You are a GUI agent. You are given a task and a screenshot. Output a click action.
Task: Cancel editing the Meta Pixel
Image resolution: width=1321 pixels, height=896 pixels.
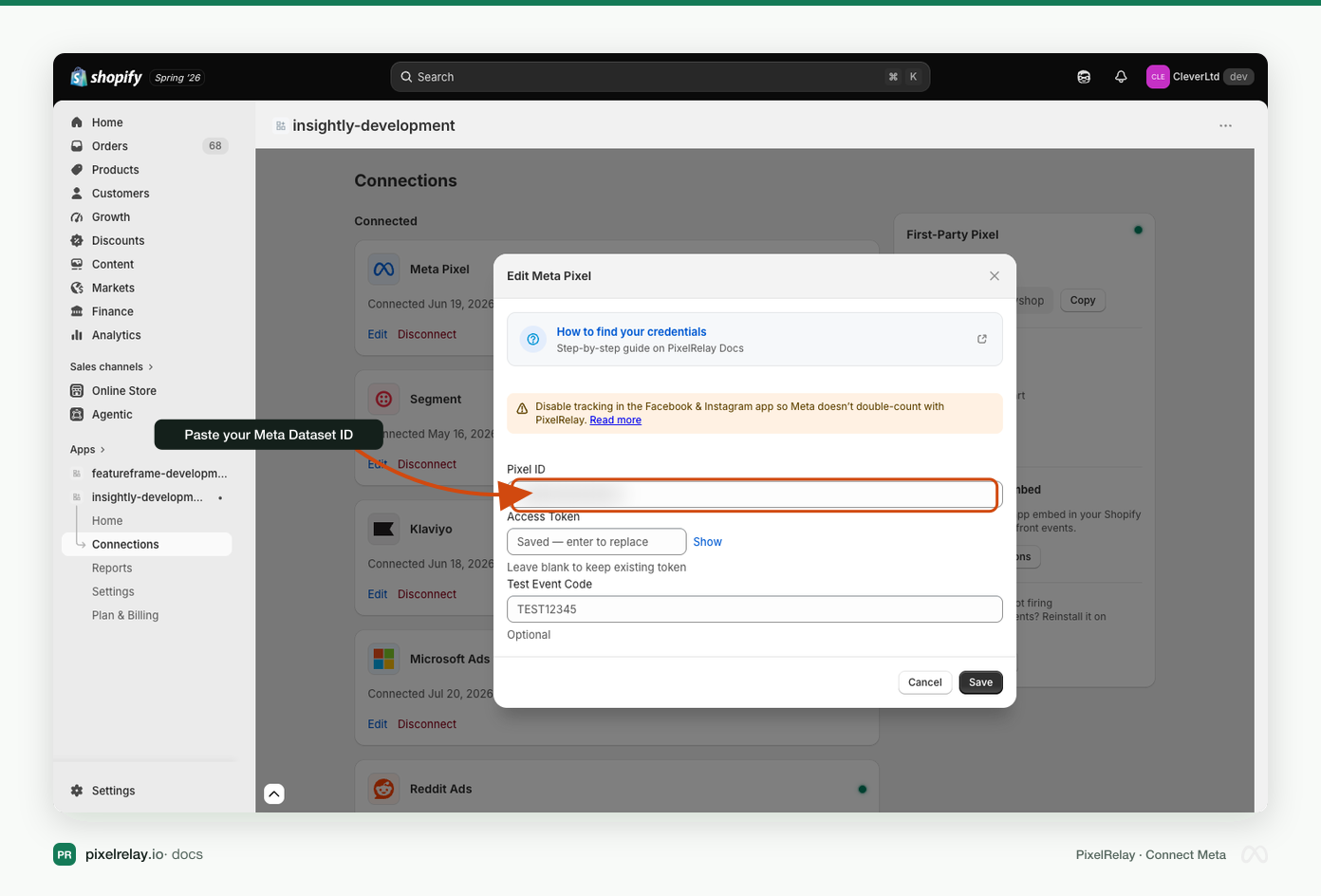click(925, 682)
